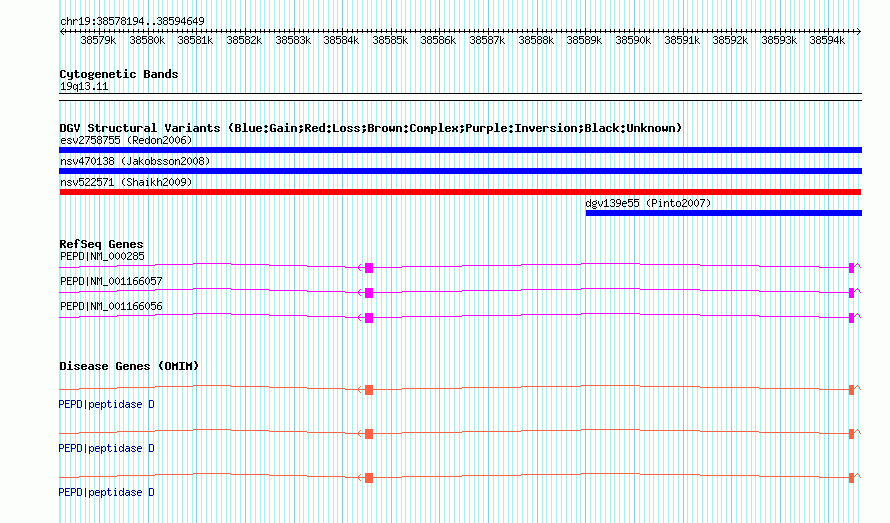890x523 pixels.
Task: Click the 38589k ruler tick label
Action: [x=584, y=40]
